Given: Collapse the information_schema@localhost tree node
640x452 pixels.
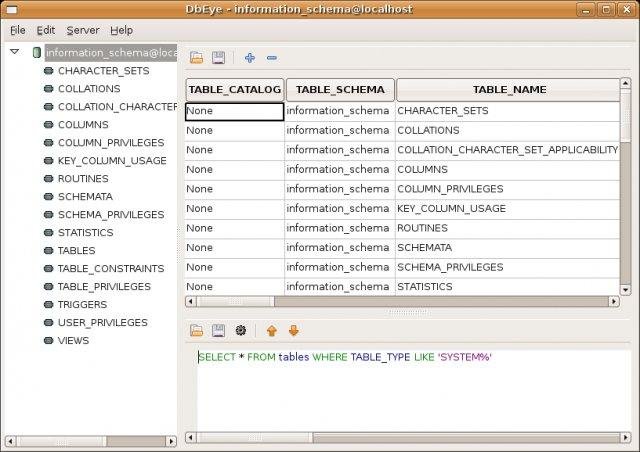Looking at the screenshot, I should [15, 52].
